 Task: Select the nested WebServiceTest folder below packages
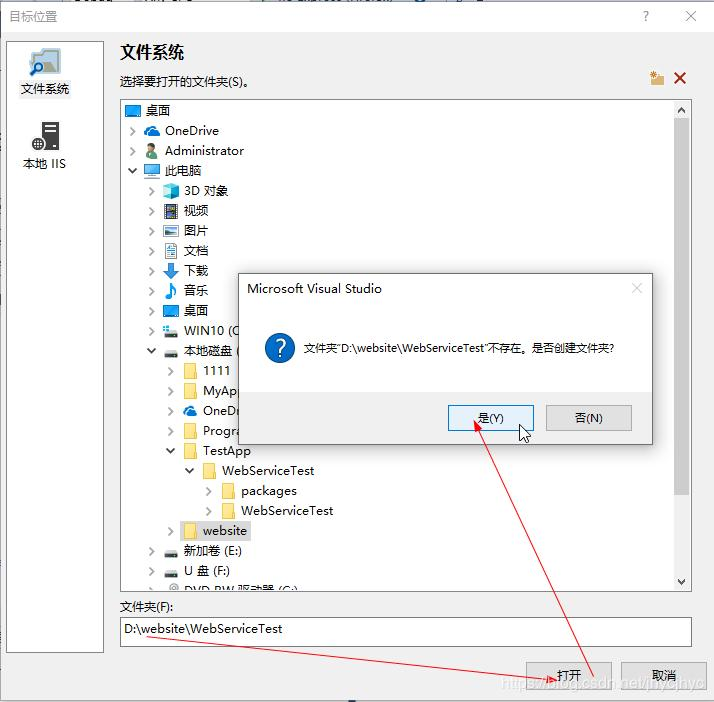tap(287, 511)
